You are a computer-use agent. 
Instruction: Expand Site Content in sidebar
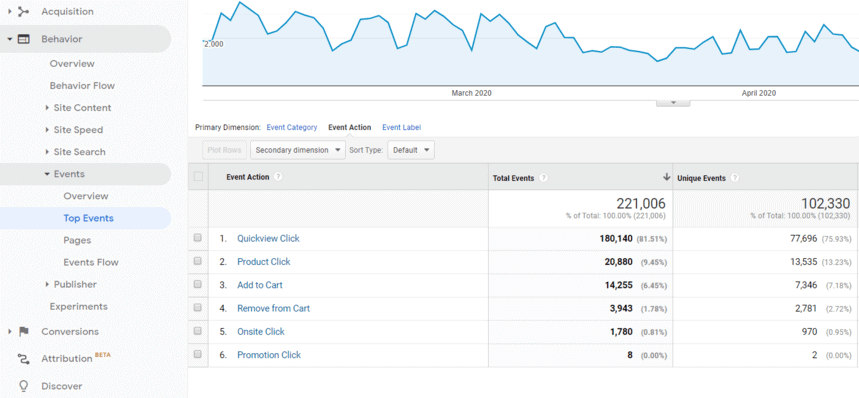pos(48,108)
